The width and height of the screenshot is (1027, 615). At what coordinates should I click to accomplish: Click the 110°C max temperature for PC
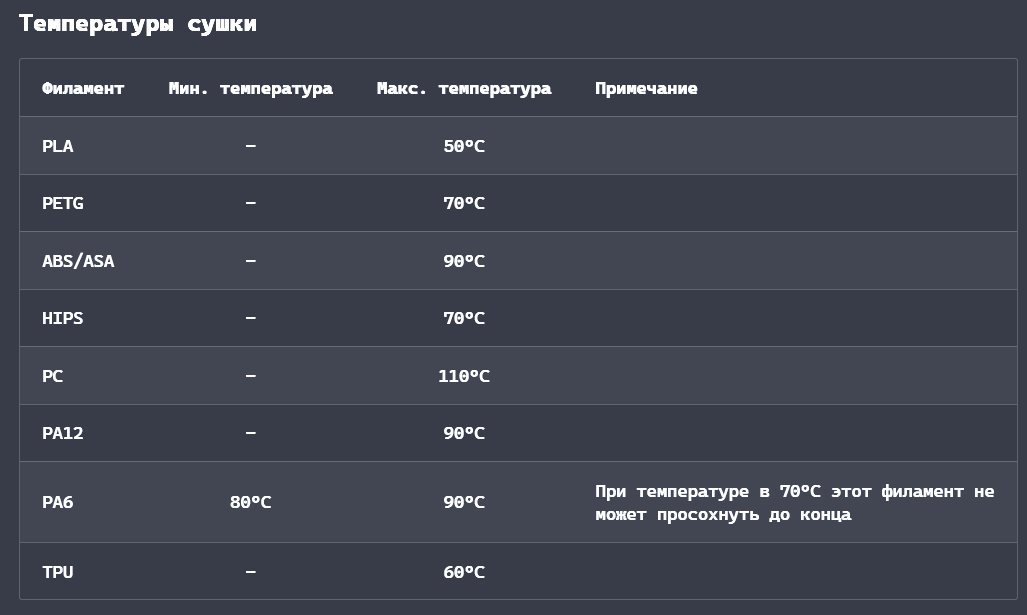[x=464, y=376]
